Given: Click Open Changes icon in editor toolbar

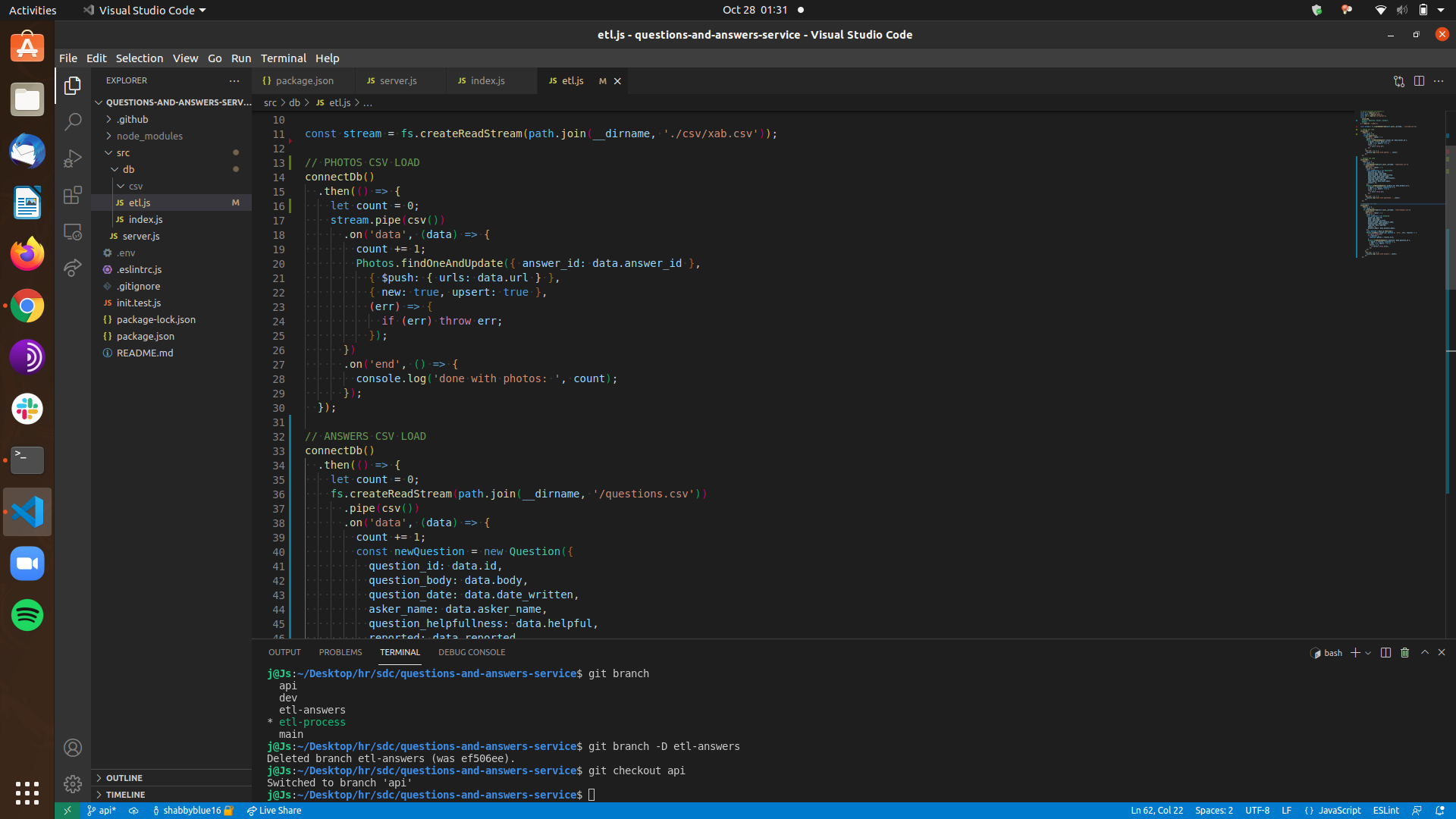Looking at the screenshot, I should [1398, 81].
